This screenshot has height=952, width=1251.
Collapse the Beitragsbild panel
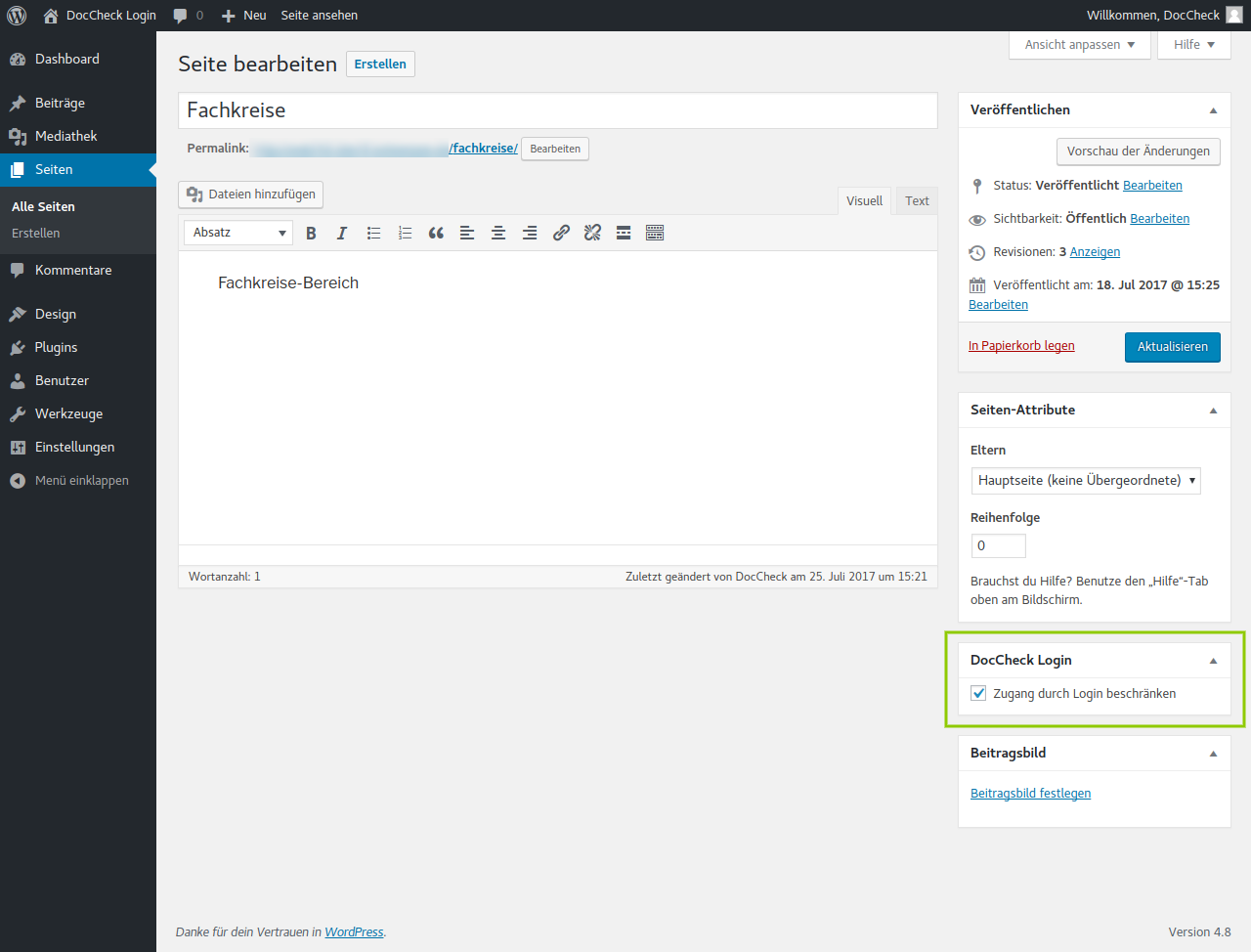click(1213, 754)
